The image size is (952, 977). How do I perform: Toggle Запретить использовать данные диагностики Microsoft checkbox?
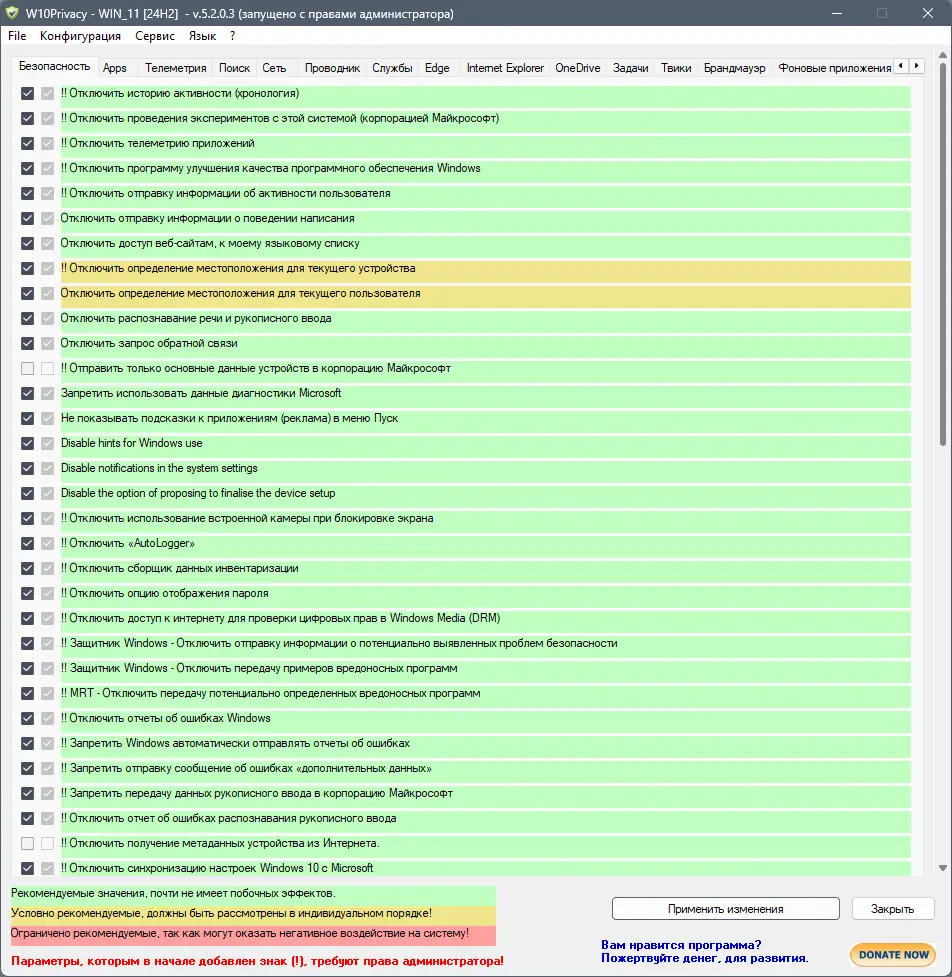(x=27, y=393)
